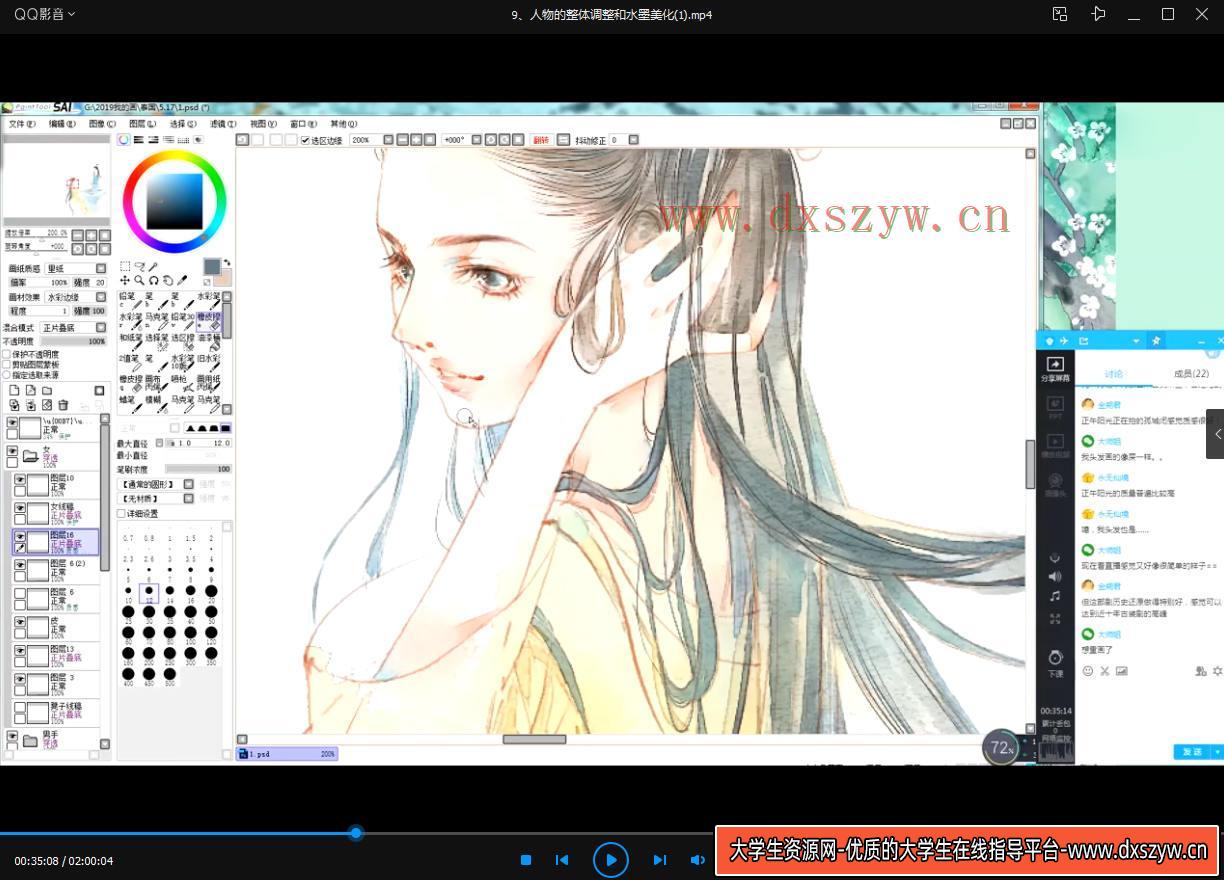Image resolution: width=1224 pixels, height=880 pixels.
Task: Merge layer down icon
Action: (31, 405)
